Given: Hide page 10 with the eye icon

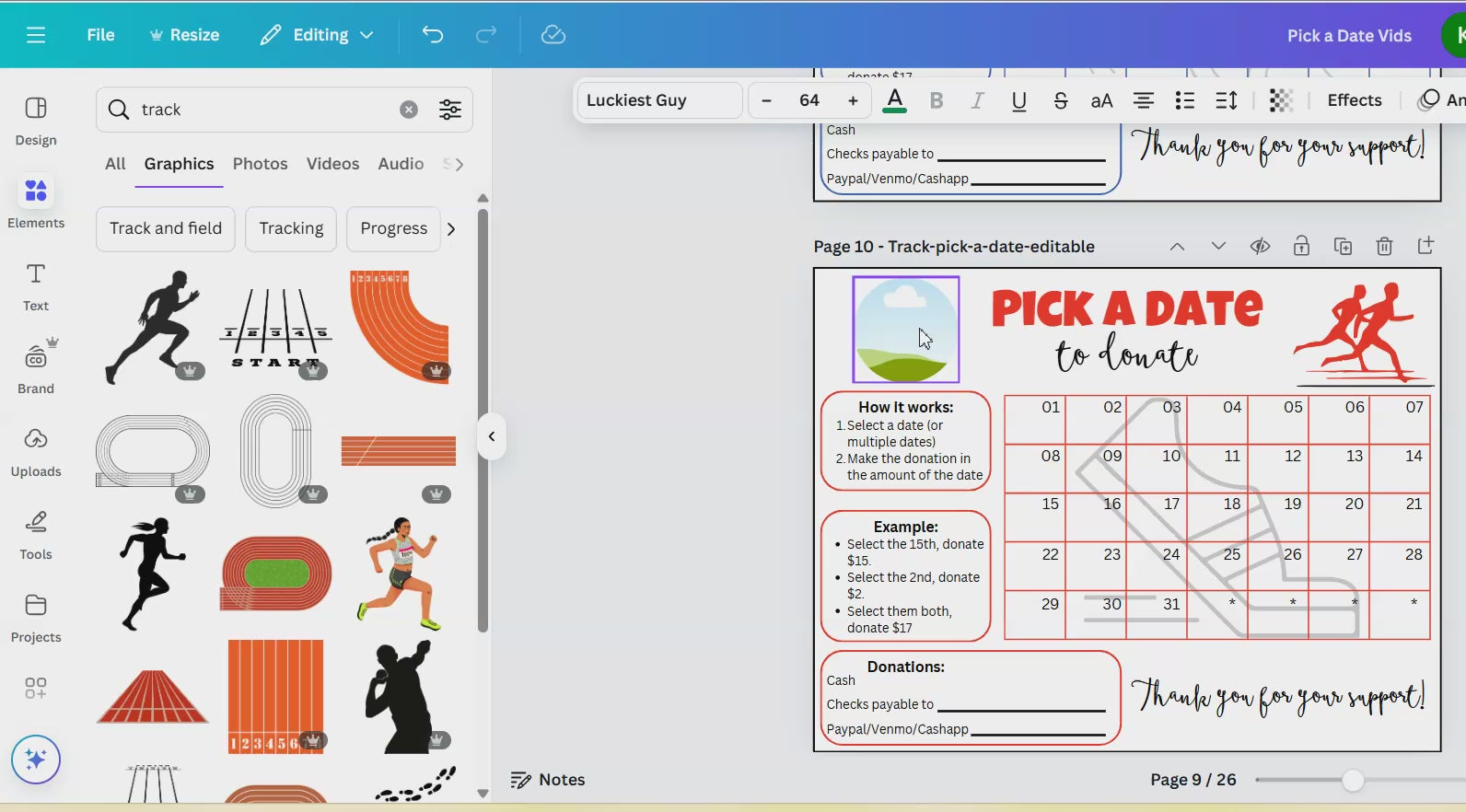Looking at the screenshot, I should pos(1260,246).
